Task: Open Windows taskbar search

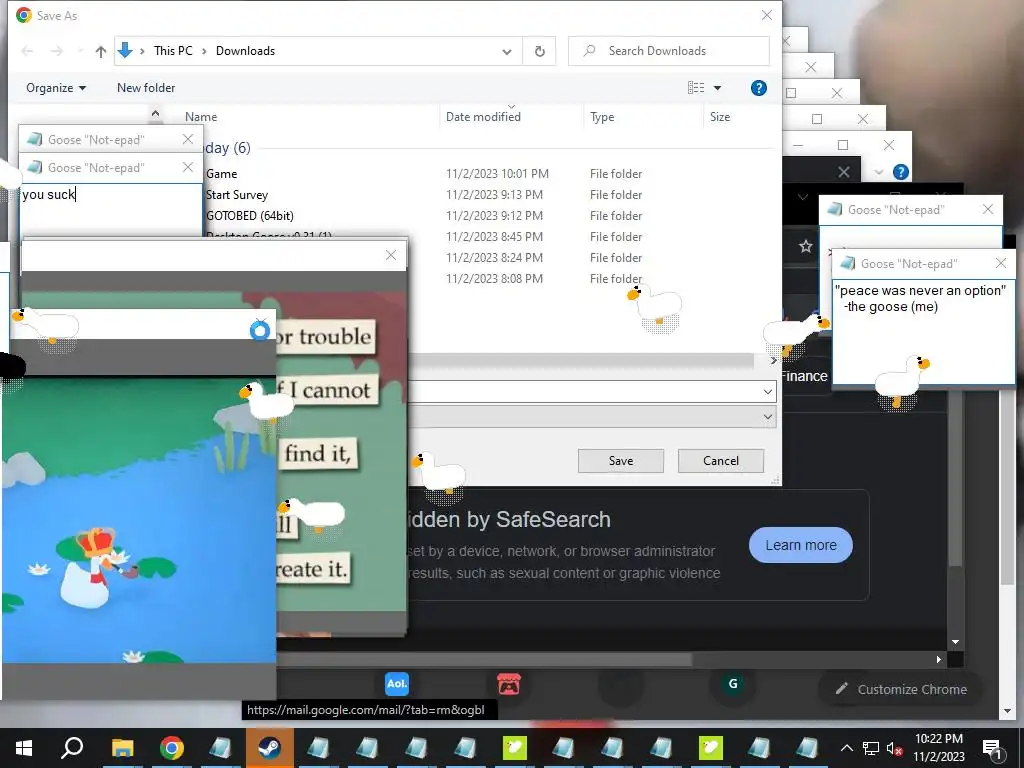Action: tap(72, 748)
